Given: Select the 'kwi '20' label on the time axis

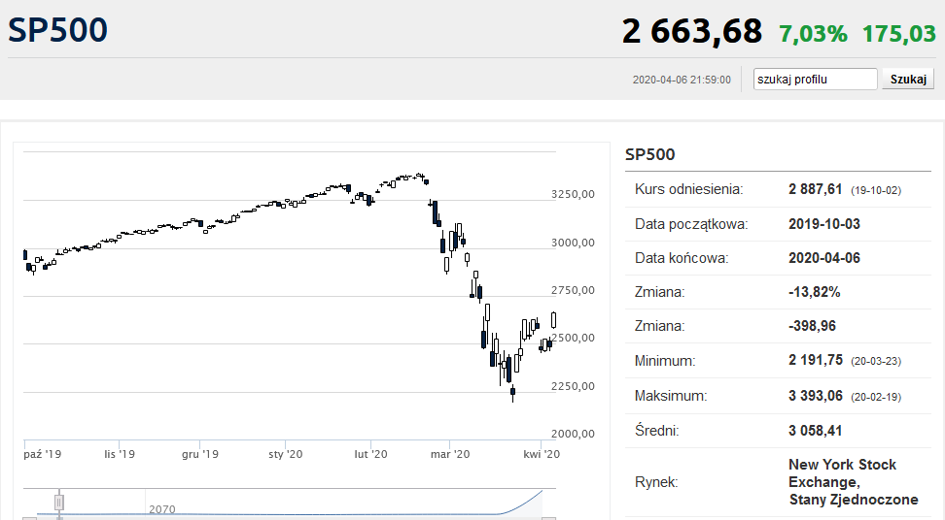Looking at the screenshot, I should 542,454.
